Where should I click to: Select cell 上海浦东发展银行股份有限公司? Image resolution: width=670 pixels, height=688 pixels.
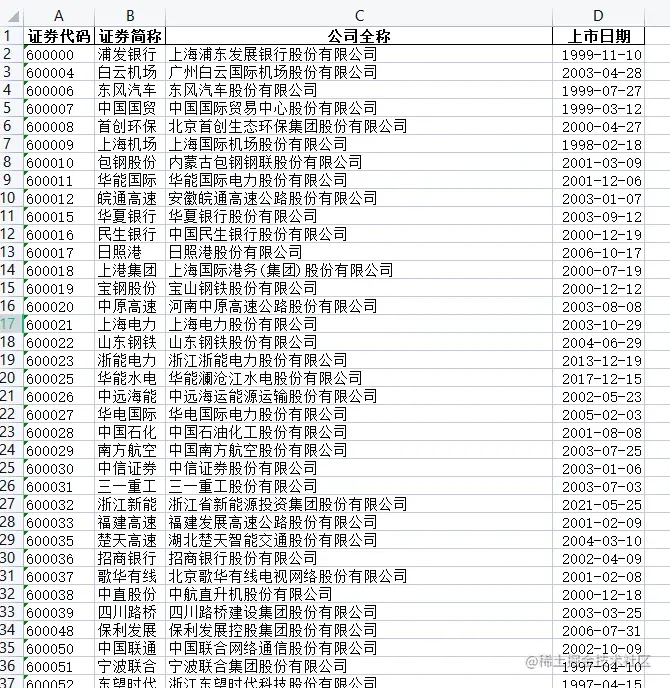(x=359, y=54)
